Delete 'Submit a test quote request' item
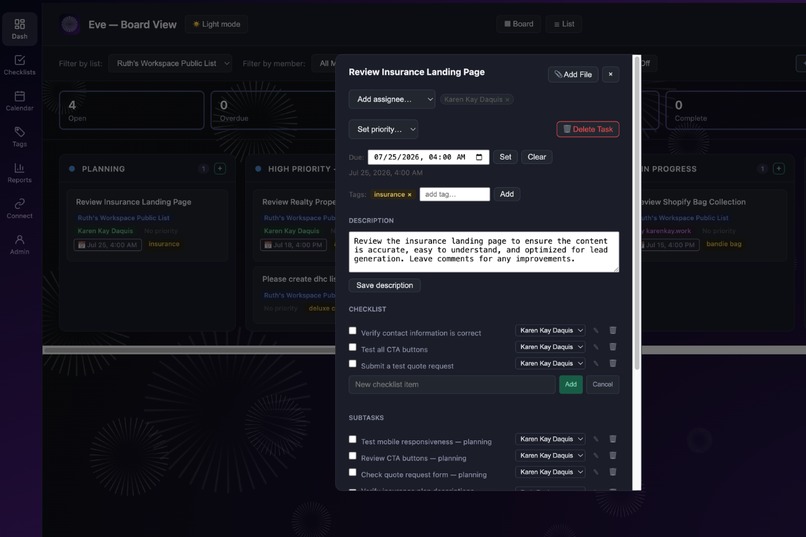This screenshot has width=806, height=537. [x=613, y=363]
